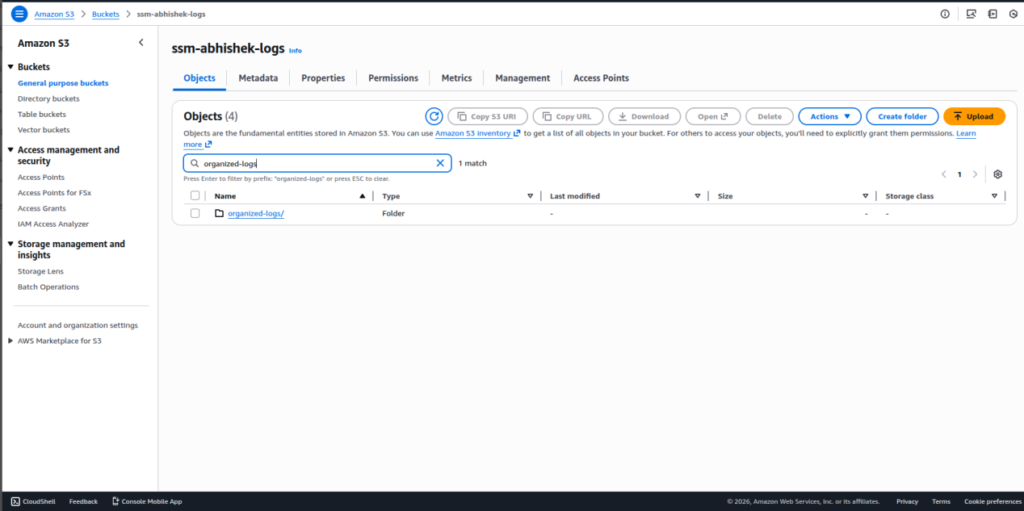Click the Upload button

click(x=974, y=116)
